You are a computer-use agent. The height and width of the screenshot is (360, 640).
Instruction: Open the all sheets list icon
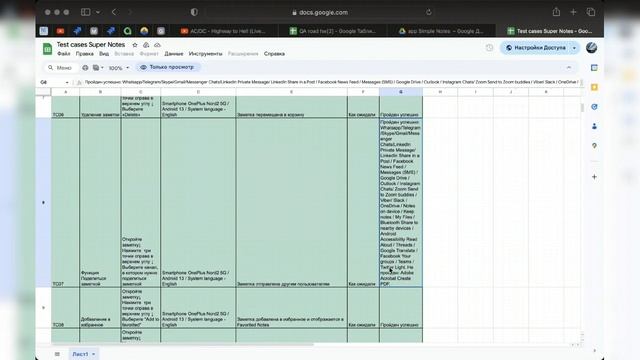(57, 354)
